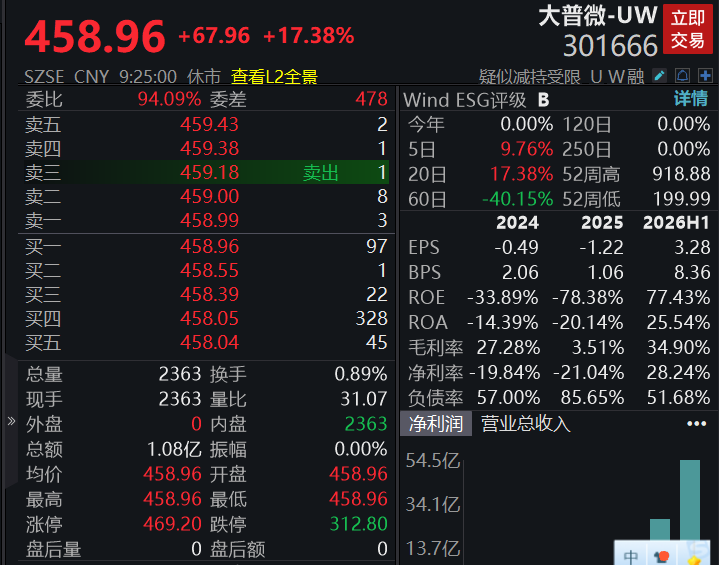
Task: Select the 卖二 price 459.00
Action: pyautogui.click(x=209, y=196)
